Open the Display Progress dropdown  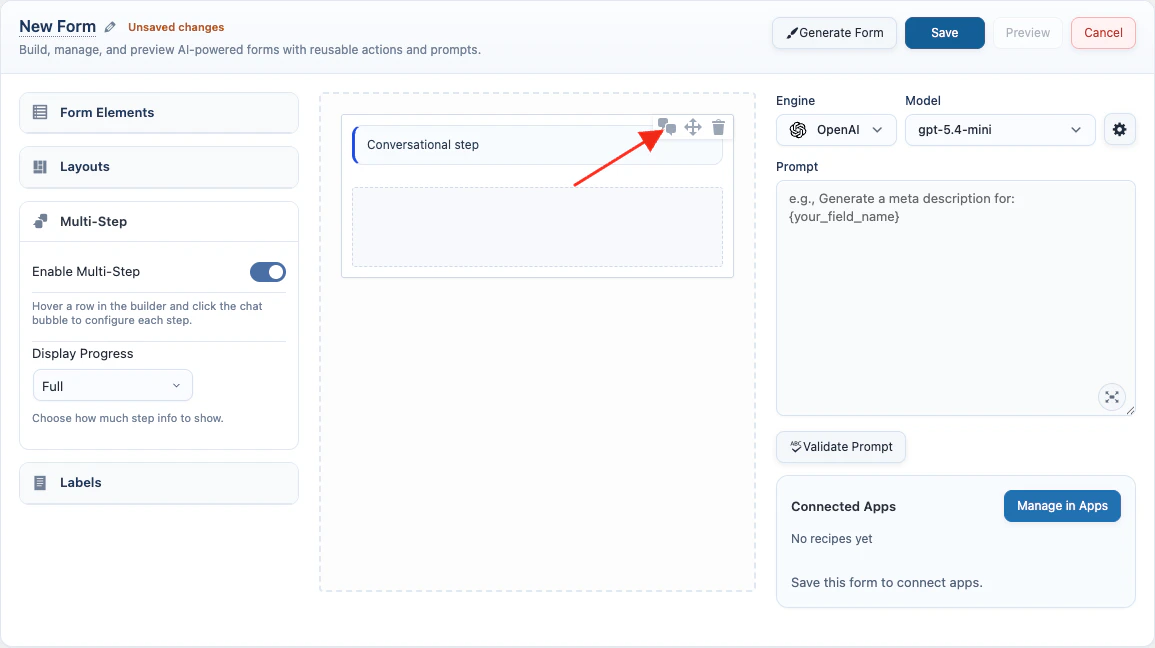(x=112, y=385)
